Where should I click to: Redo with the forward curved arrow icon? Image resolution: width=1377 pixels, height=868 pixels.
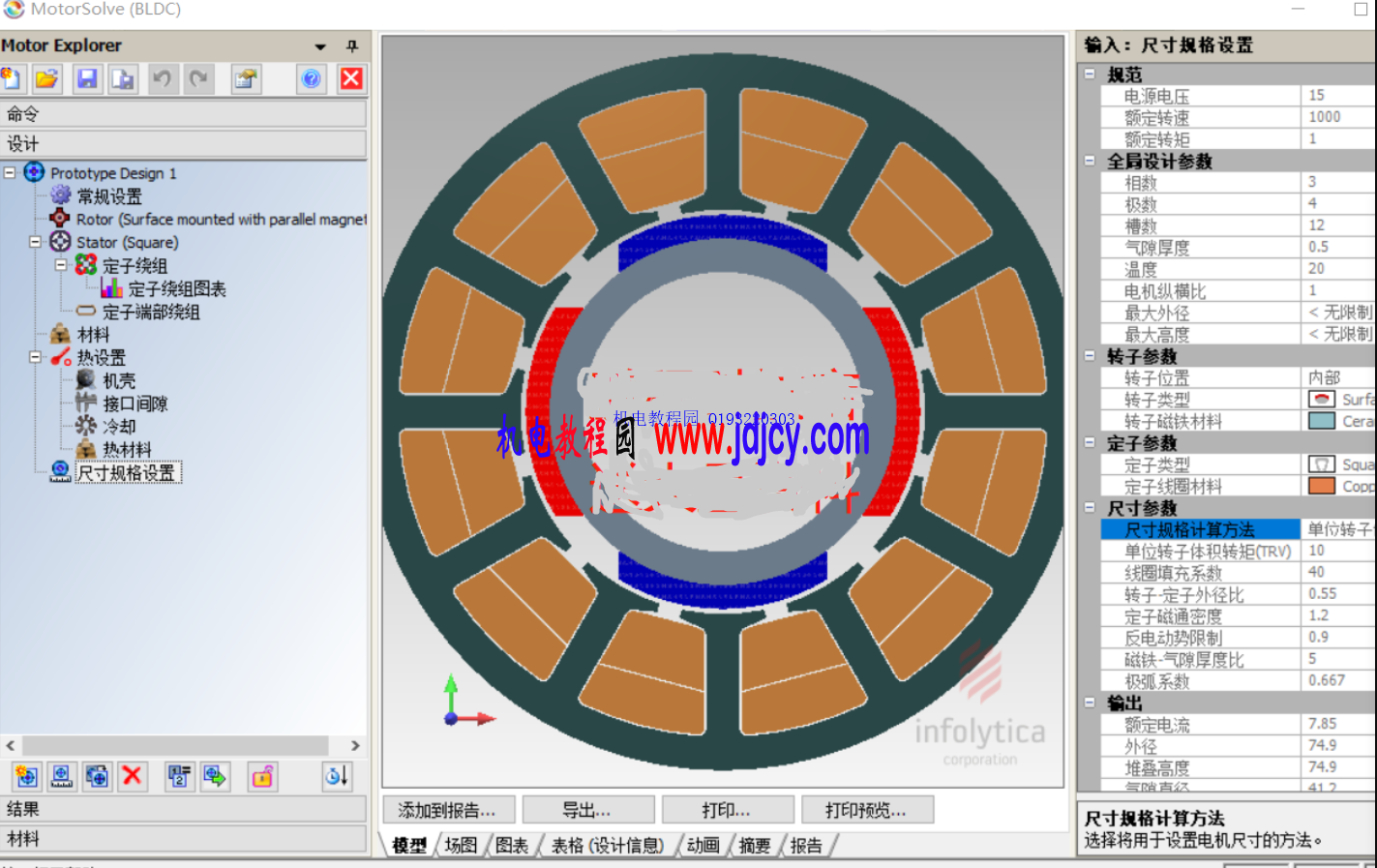point(198,78)
